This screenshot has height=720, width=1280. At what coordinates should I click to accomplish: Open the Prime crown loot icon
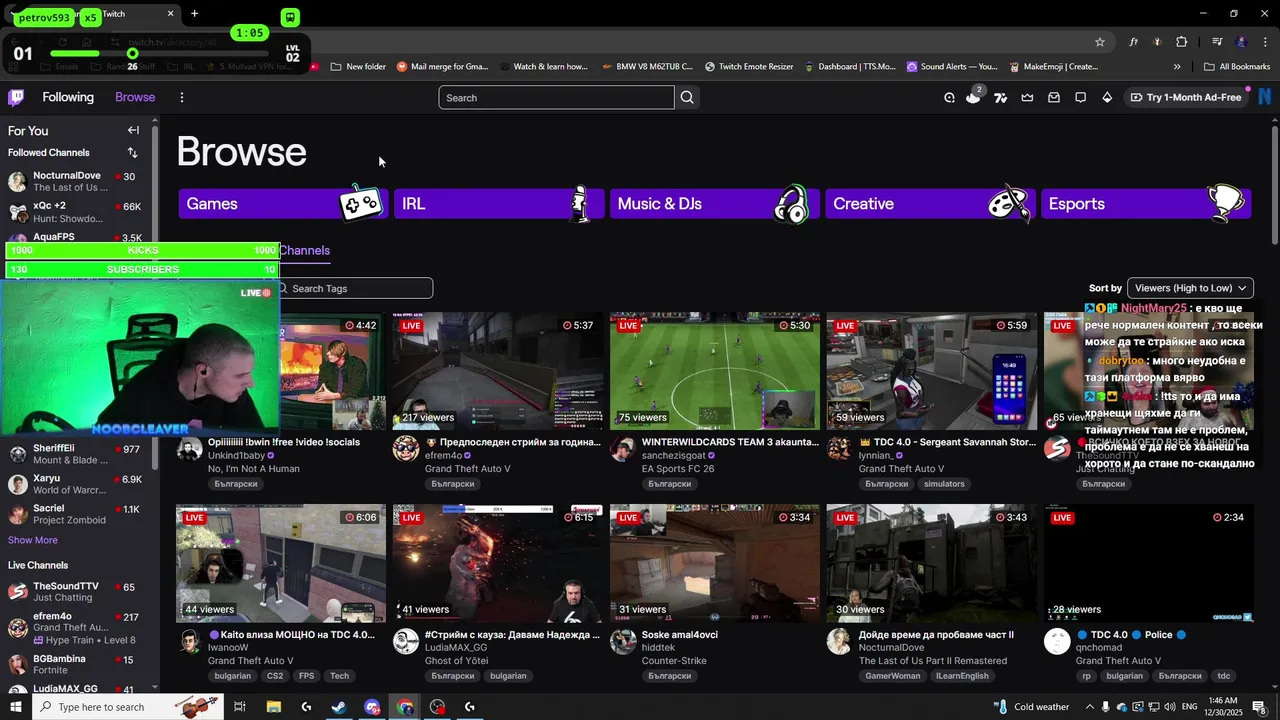point(1027,97)
